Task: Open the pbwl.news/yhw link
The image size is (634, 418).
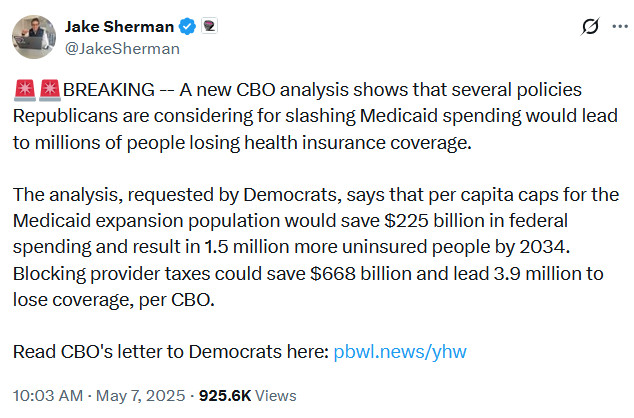Action: [x=400, y=352]
